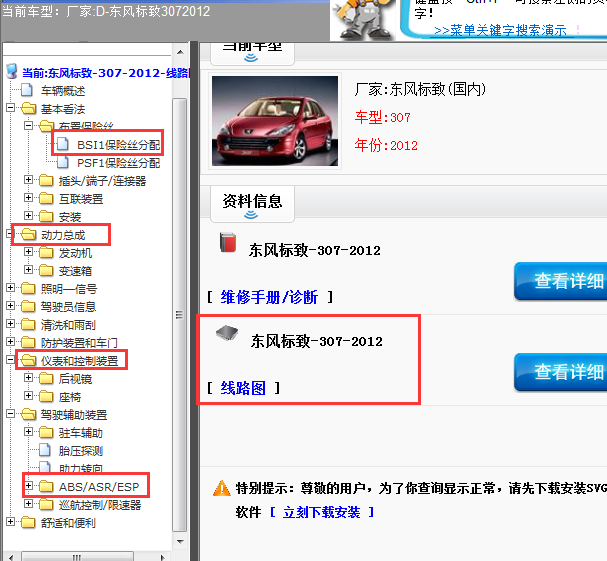Click the horizontal scrollbar left arrow

point(10,557)
